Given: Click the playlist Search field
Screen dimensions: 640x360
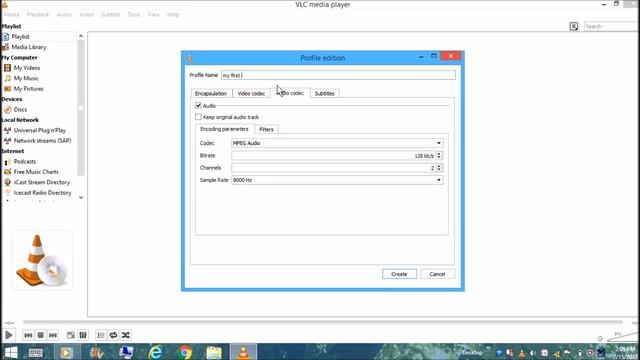Looking at the screenshot, I should click(611, 26).
